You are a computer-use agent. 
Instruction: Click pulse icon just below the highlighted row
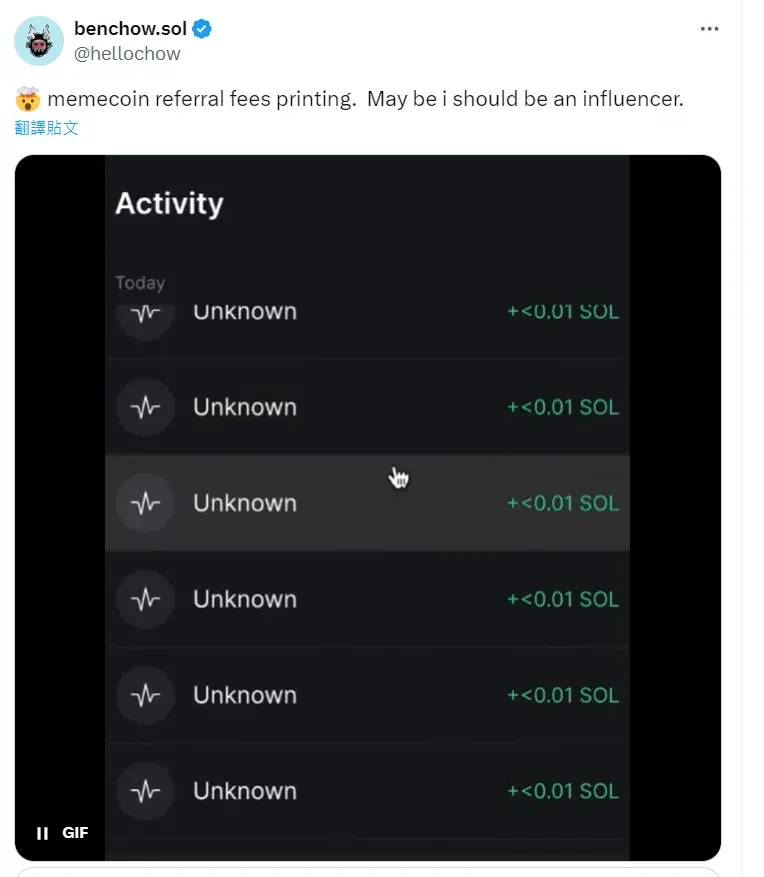point(146,599)
